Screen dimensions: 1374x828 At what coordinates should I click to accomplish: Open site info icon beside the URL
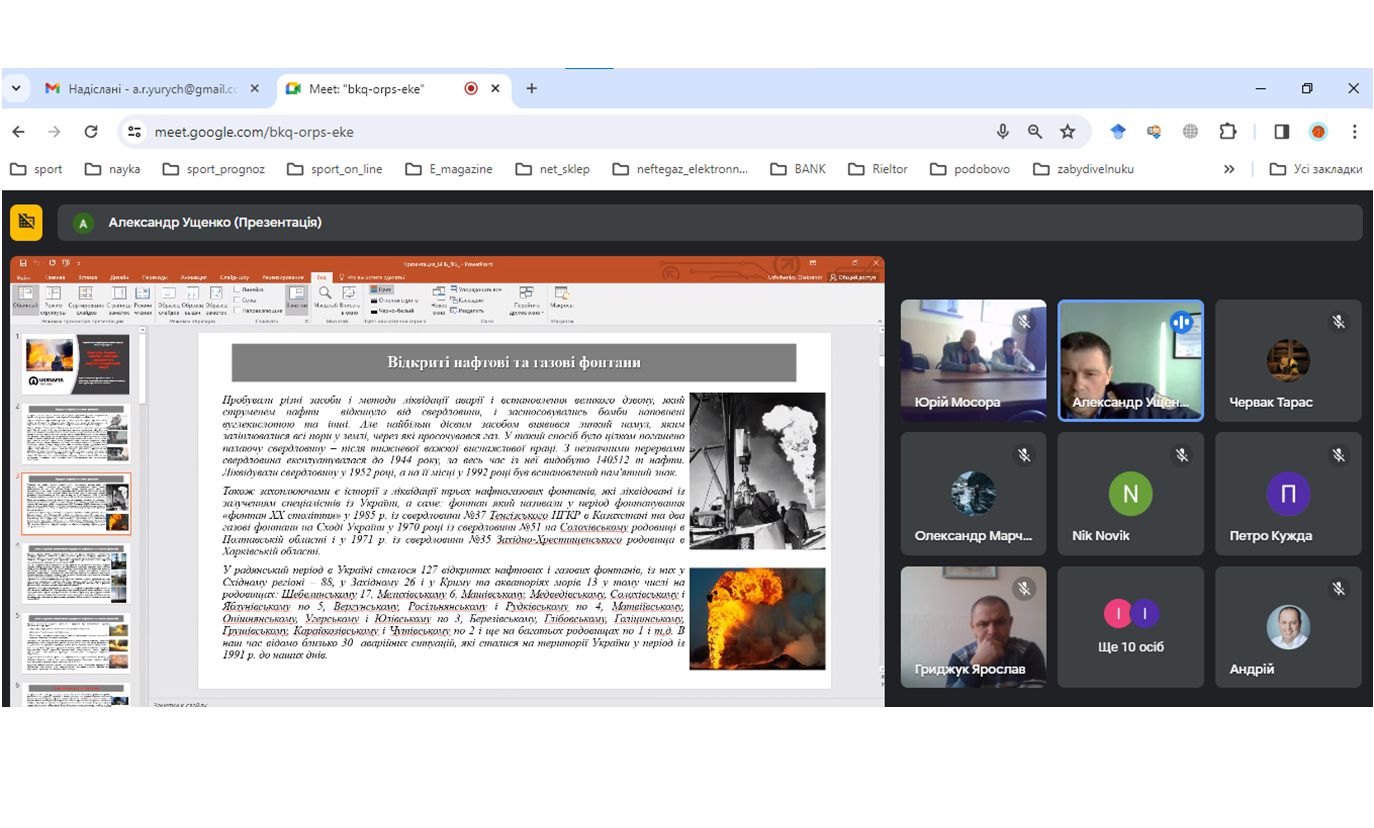coord(135,131)
